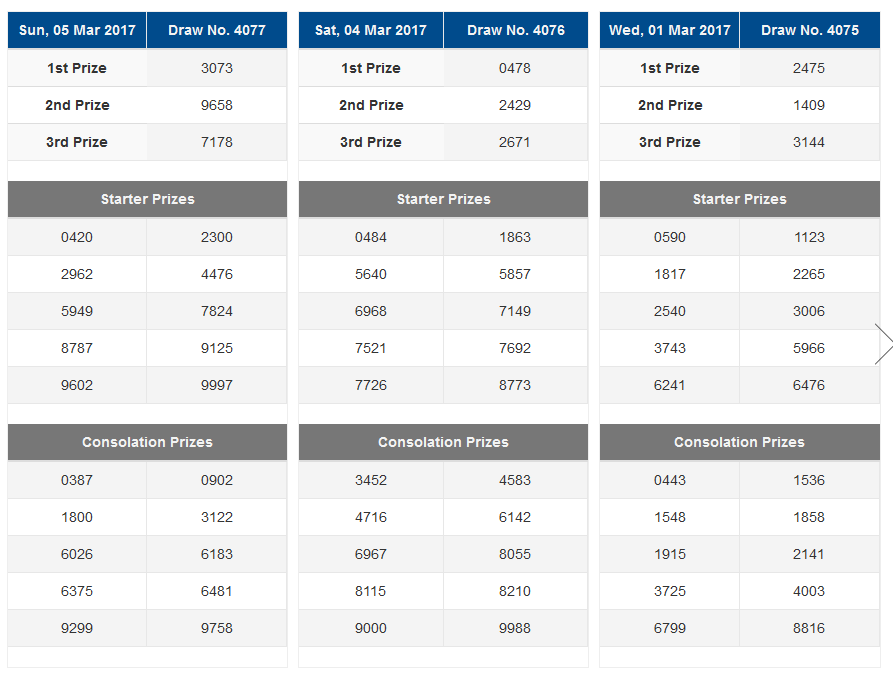Select the Sat, 04 Mar 2017 date header
Image resolution: width=893 pixels, height=678 pixels.
(x=371, y=30)
